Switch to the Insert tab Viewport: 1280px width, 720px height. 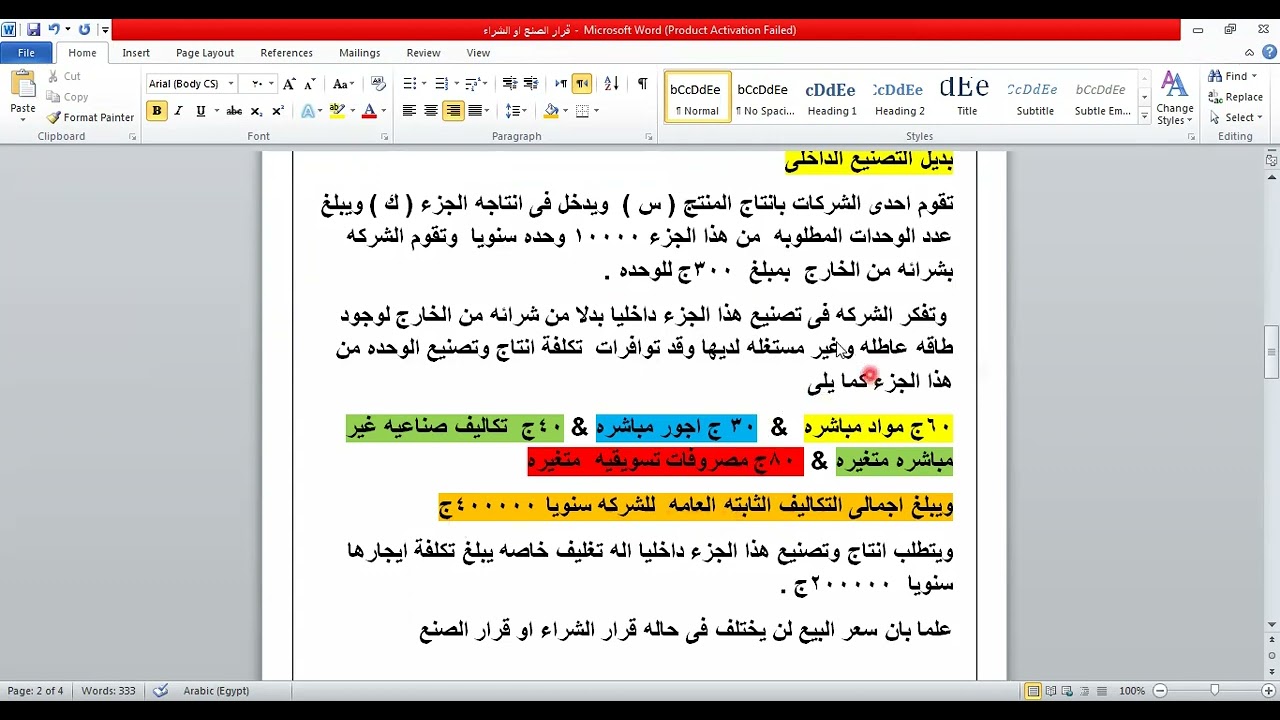136,53
